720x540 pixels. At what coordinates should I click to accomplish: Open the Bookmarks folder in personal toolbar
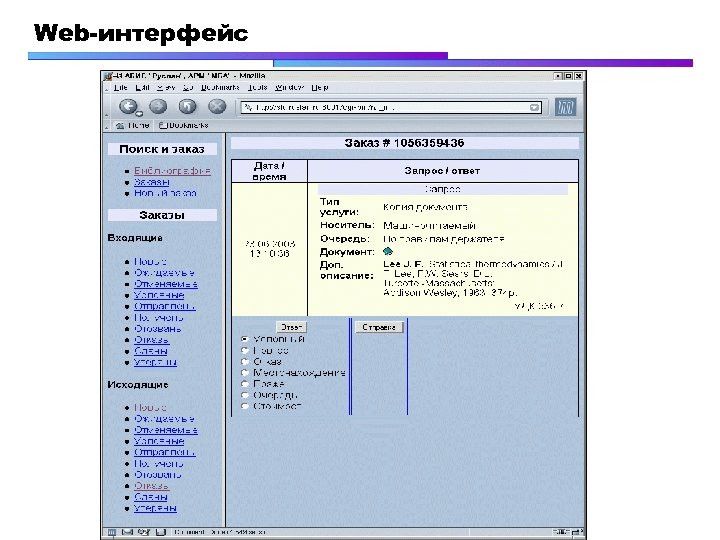[184, 125]
